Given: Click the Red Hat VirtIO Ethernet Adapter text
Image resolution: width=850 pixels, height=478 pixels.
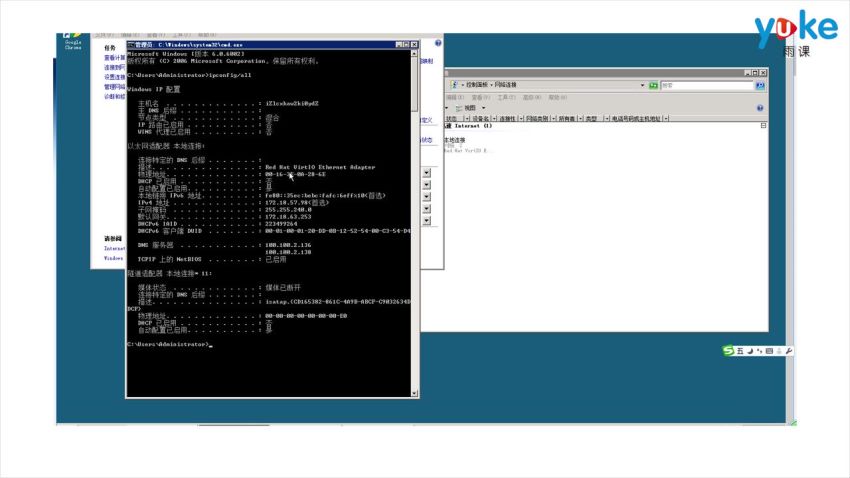Looking at the screenshot, I should 320,167.
